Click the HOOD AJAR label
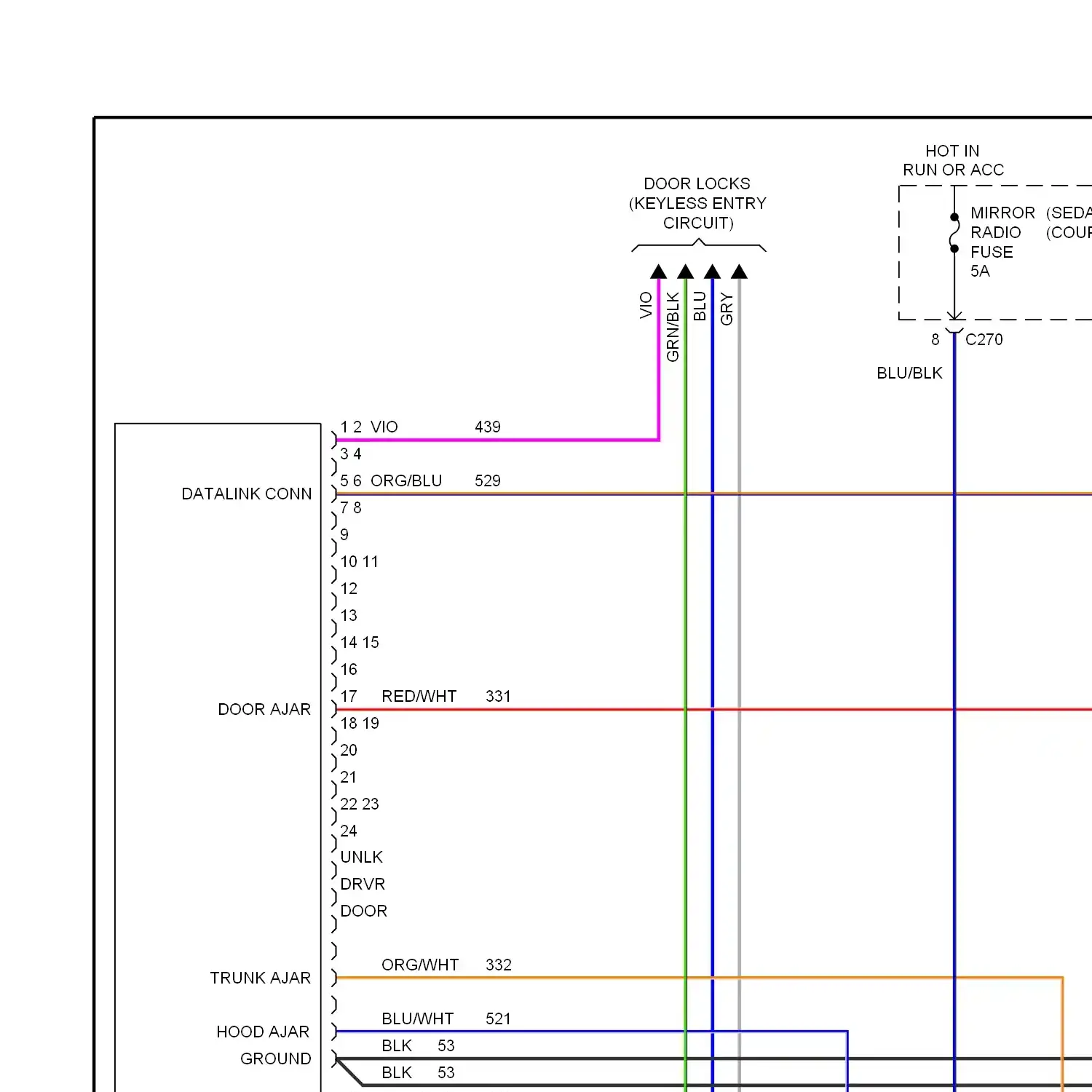The height and width of the screenshot is (1092, 1092). pyautogui.click(x=263, y=1032)
